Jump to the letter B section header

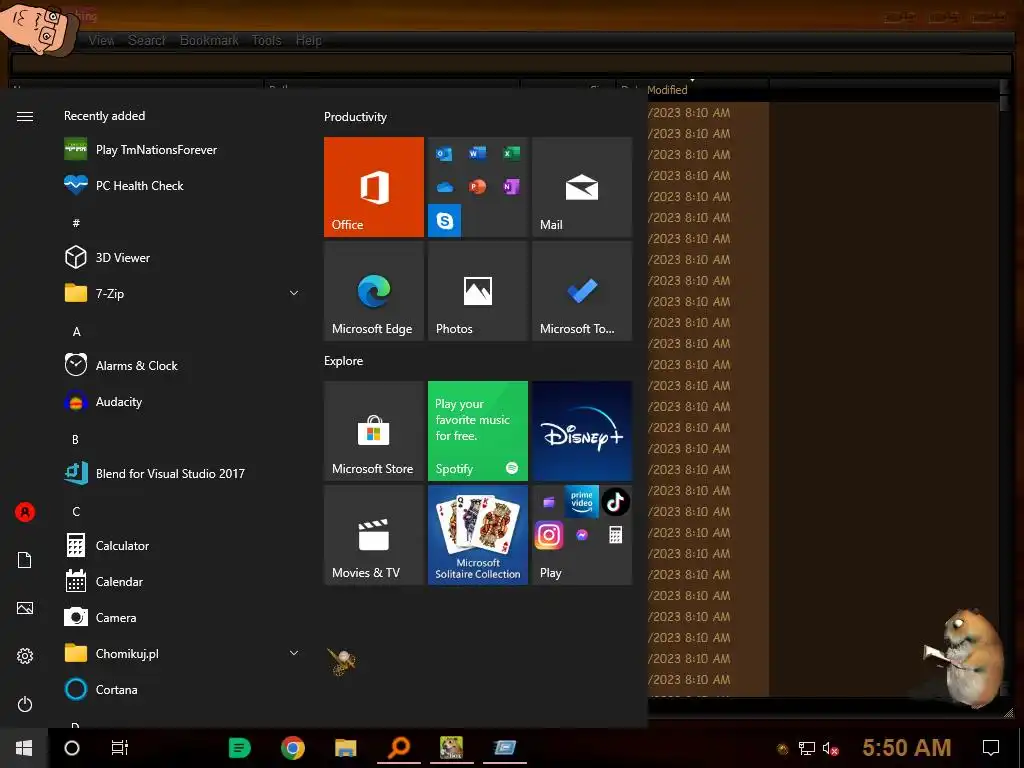click(75, 440)
